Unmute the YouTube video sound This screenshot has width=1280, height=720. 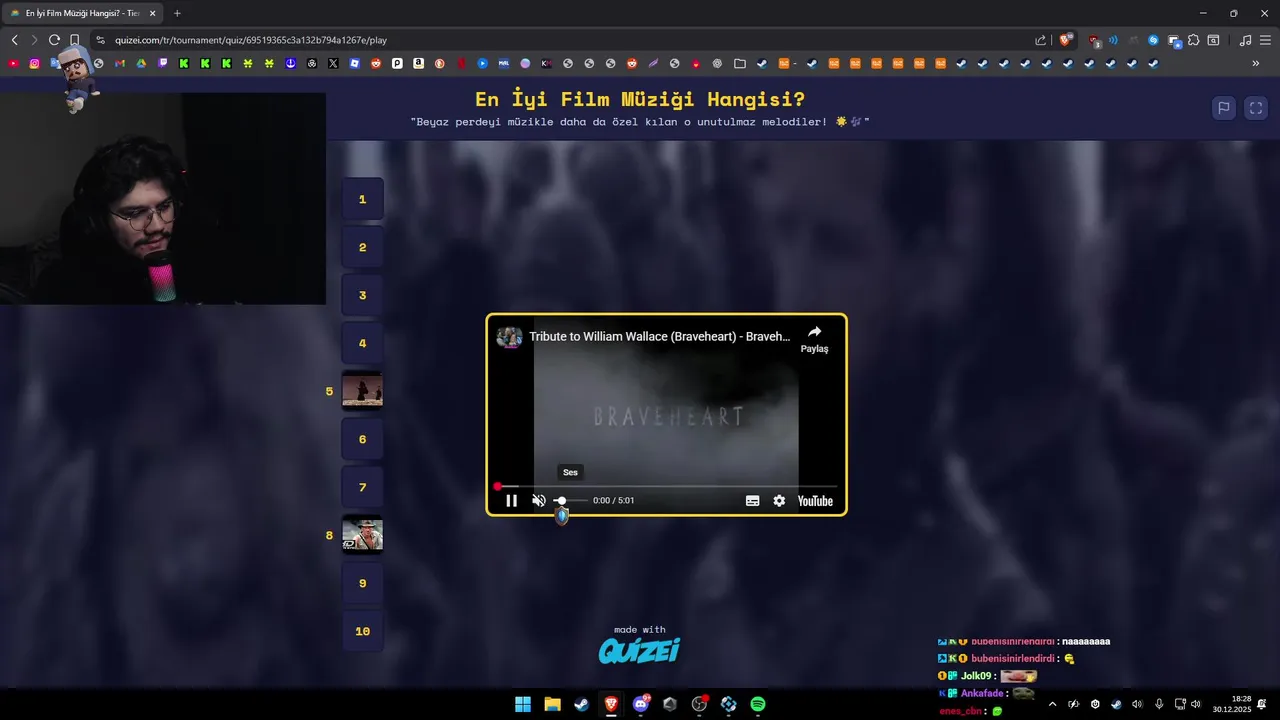pos(539,501)
